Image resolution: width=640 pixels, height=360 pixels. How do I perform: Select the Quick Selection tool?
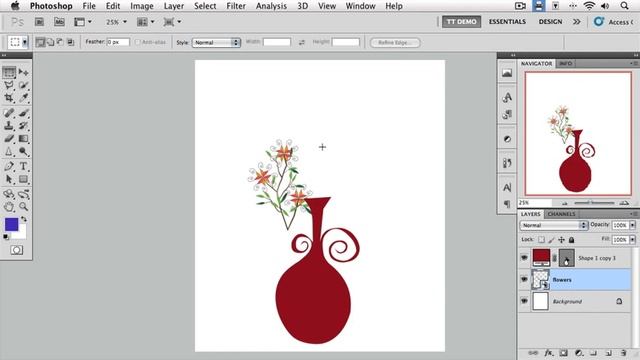(x=23, y=85)
